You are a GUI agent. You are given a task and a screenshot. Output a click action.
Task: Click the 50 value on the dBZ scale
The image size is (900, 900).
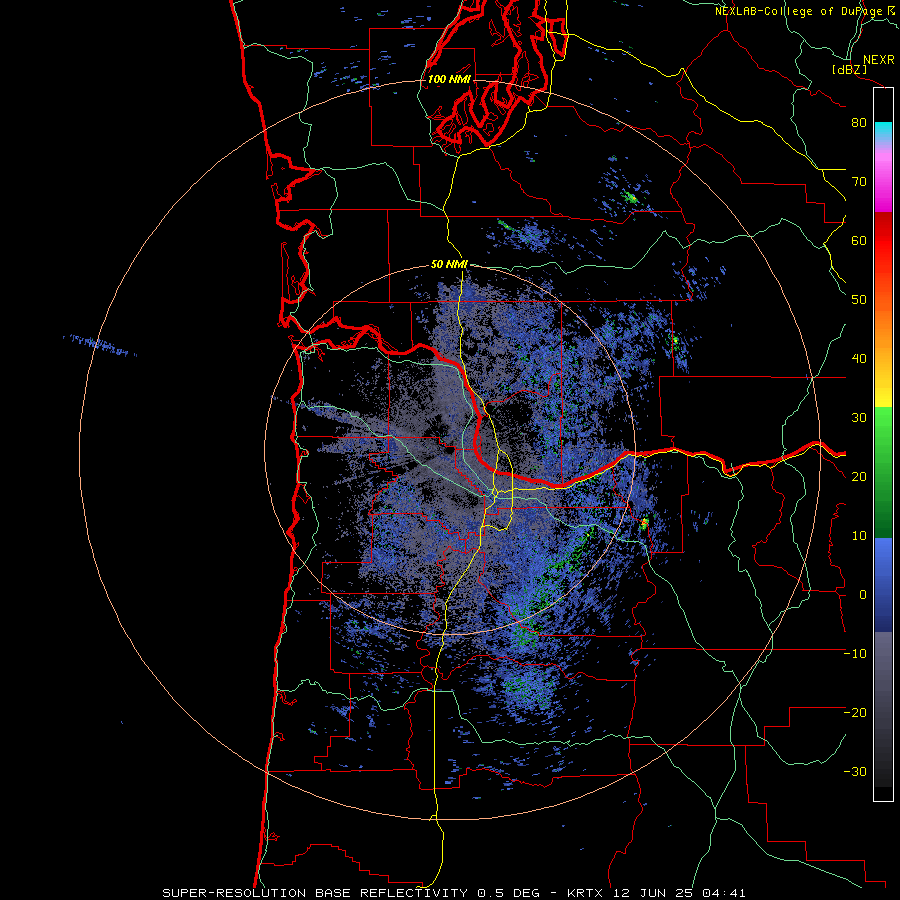(859, 300)
